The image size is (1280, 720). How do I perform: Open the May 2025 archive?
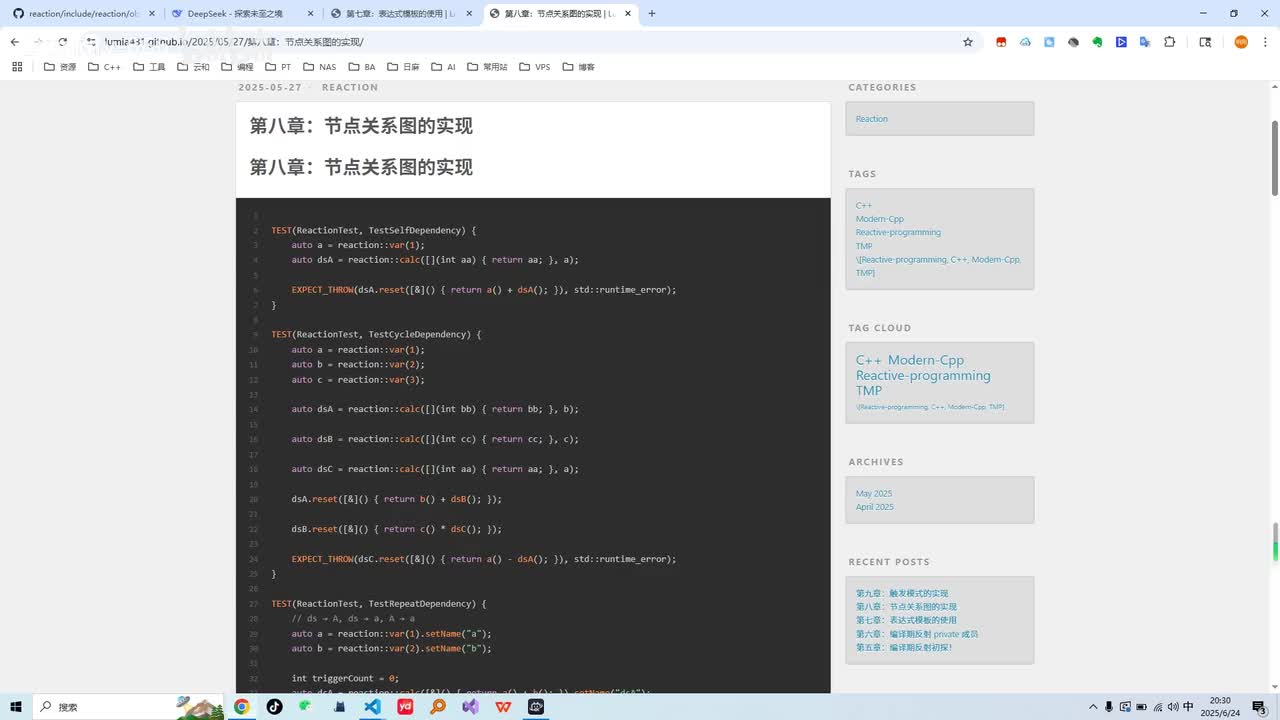pos(873,494)
